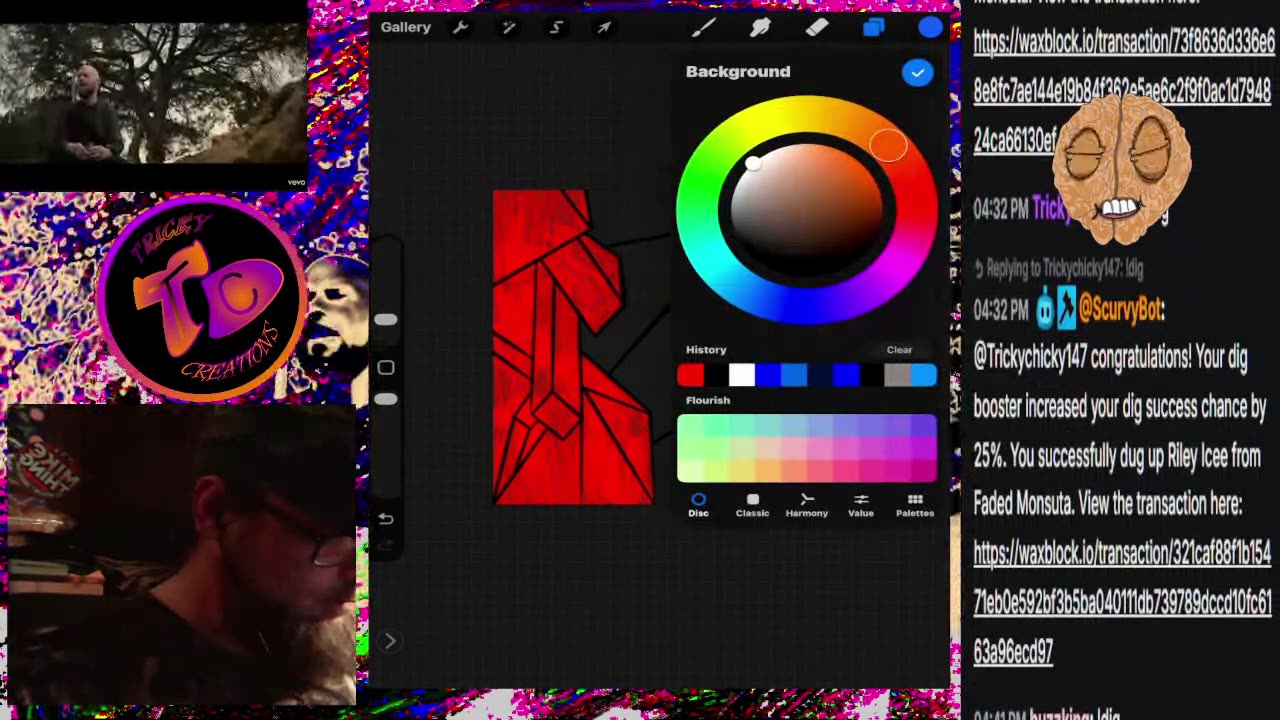Click the vevo music video thumbnail
1280x720 pixels.
click(153, 96)
